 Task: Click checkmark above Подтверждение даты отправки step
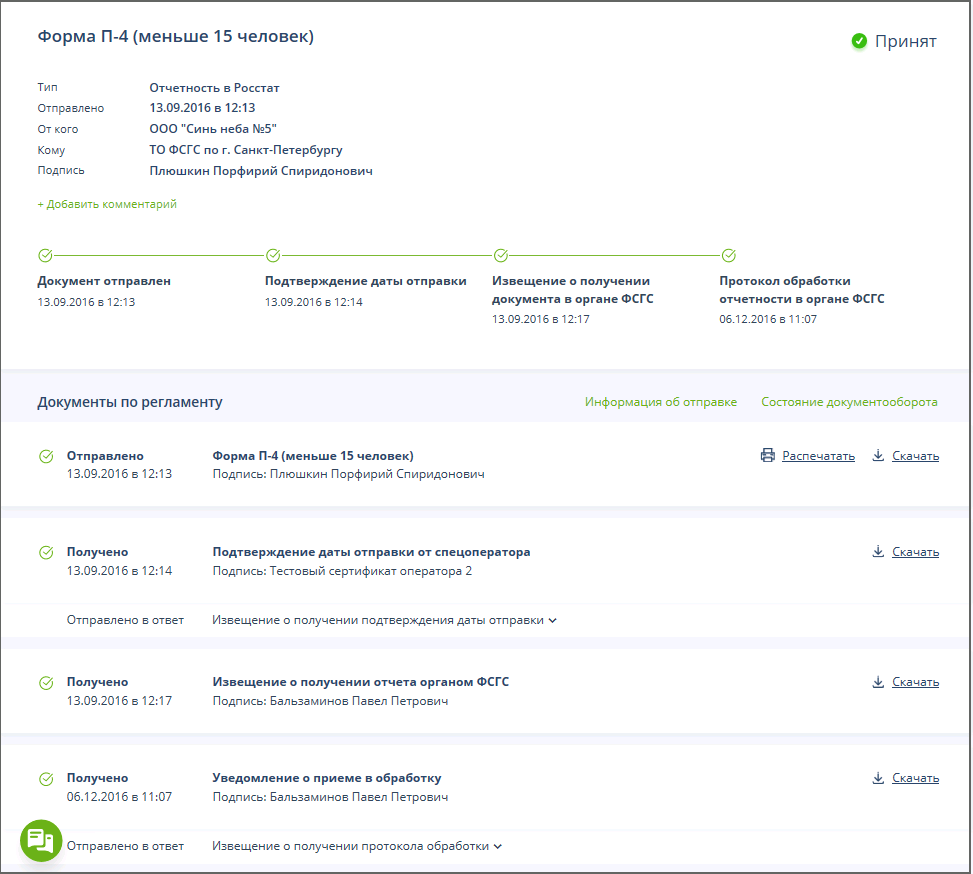coord(273,255)
